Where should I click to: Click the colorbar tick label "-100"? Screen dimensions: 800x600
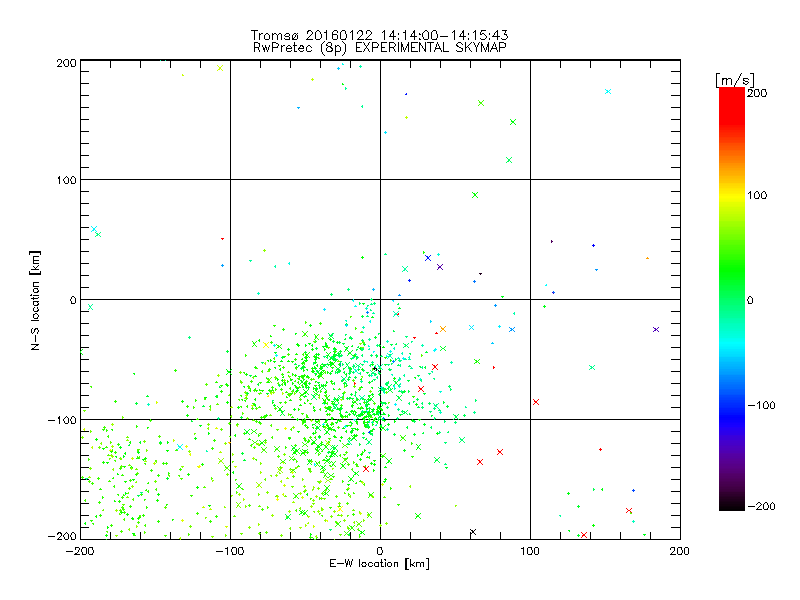[x=761, y=406]
